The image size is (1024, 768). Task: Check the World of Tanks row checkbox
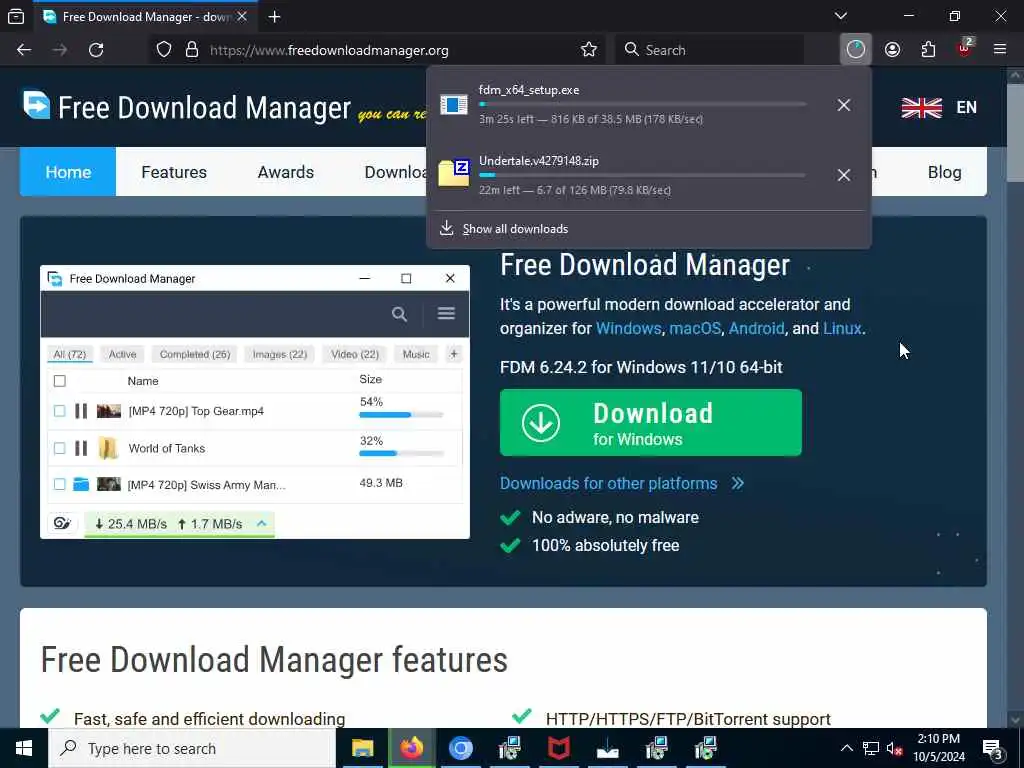[59, 448]
